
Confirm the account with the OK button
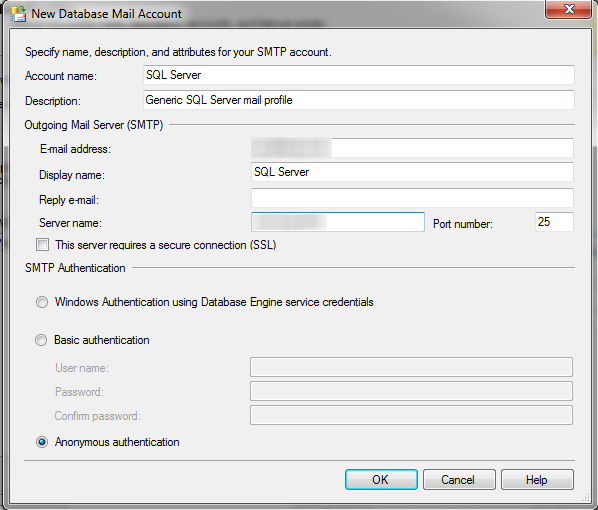point(381,479)
